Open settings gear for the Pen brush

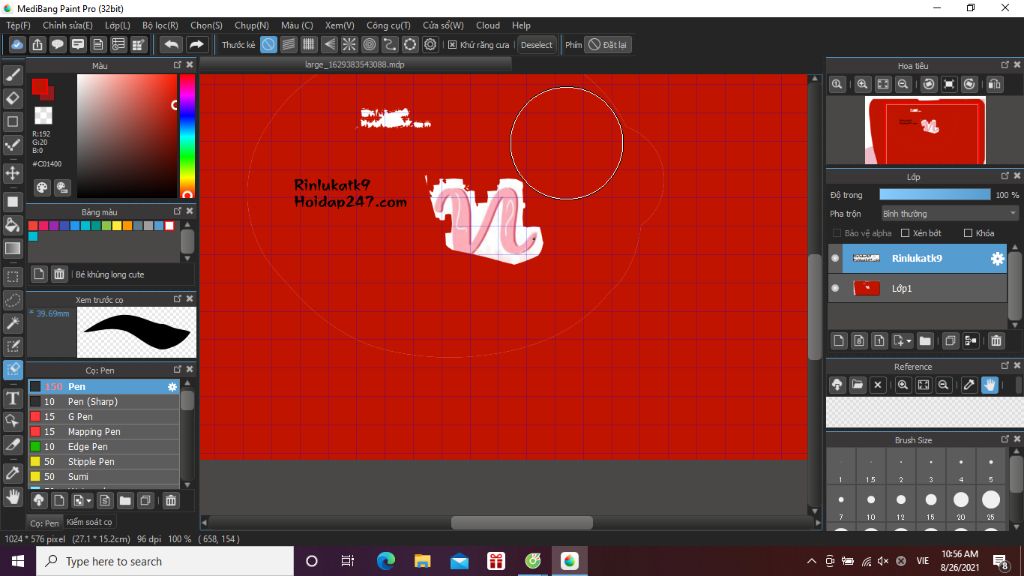[172, 387]
